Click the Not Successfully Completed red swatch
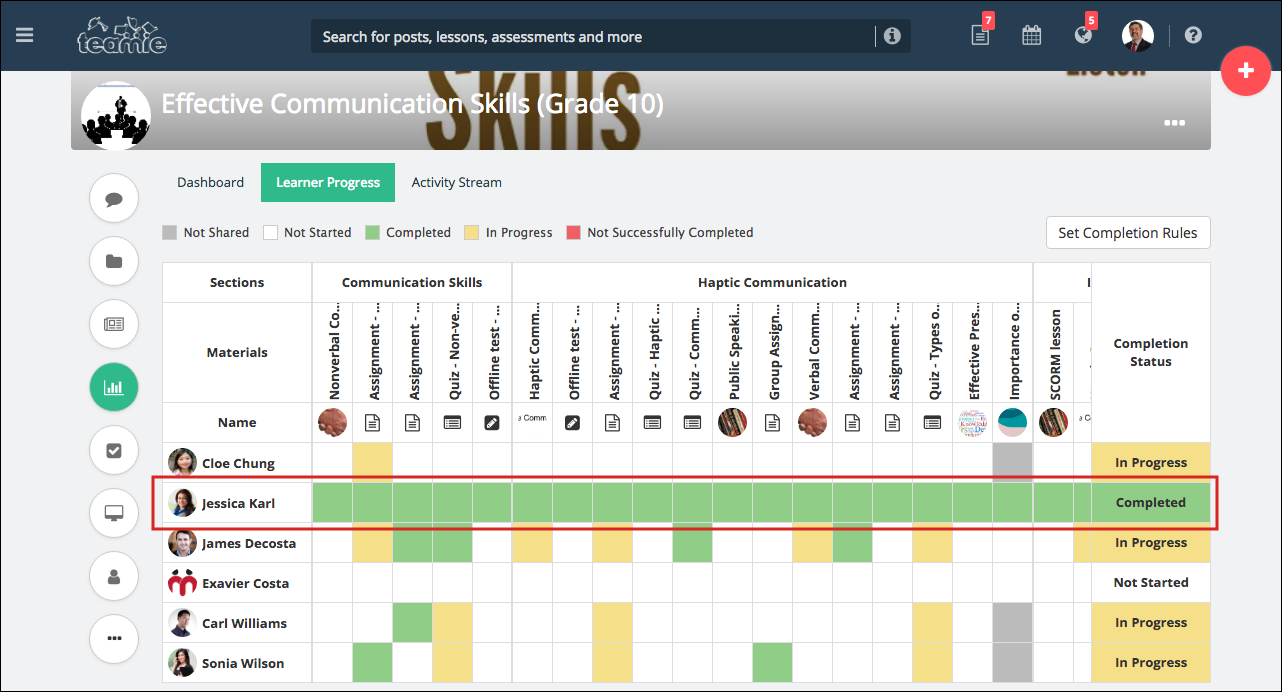This screenshot has height=692, width=1282. pyautogui.click(x=574, y=232)
